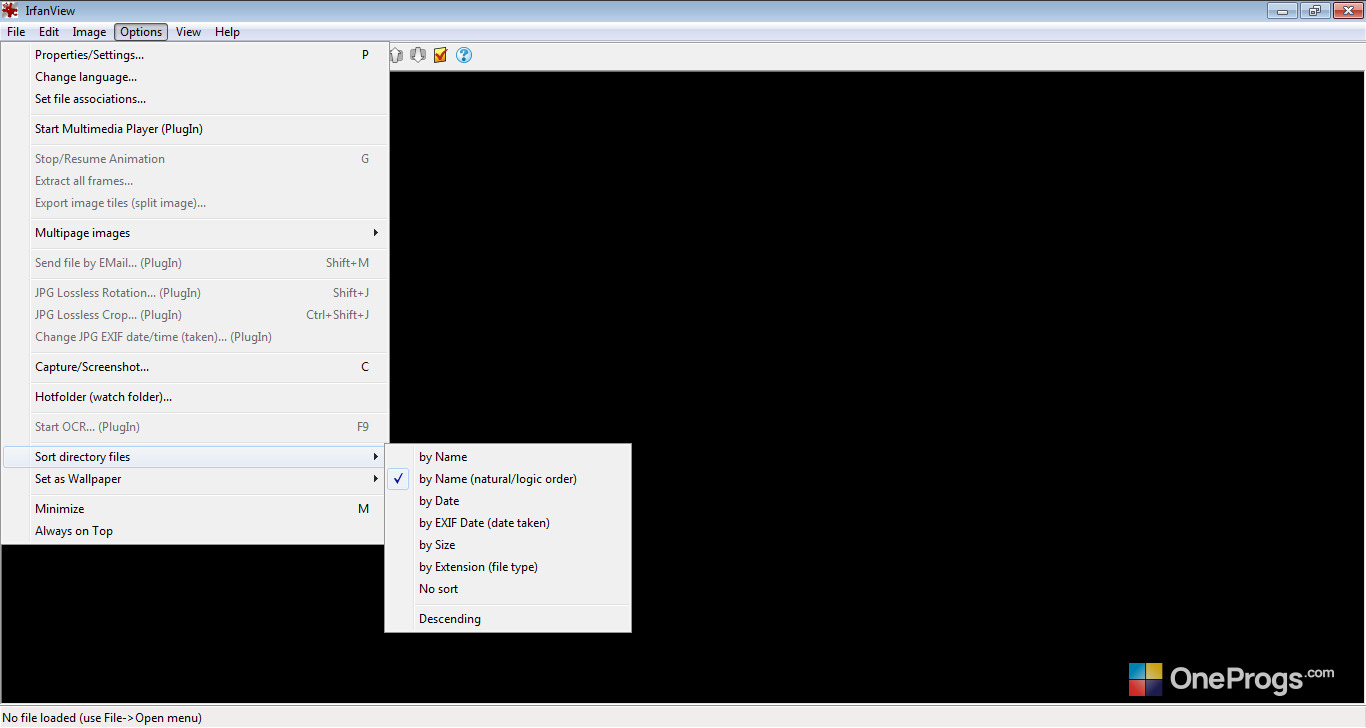Screen dimensions: 1366x728
Task: Toggle Always on Top option
Action: (195, 531)
